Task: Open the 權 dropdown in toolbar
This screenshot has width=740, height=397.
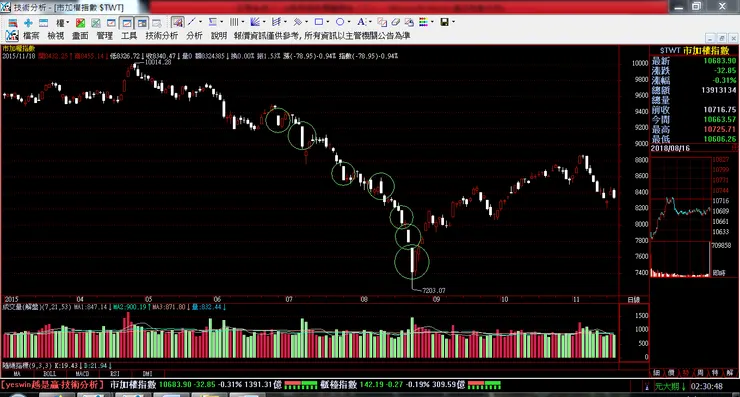Action: coord(62,22)
